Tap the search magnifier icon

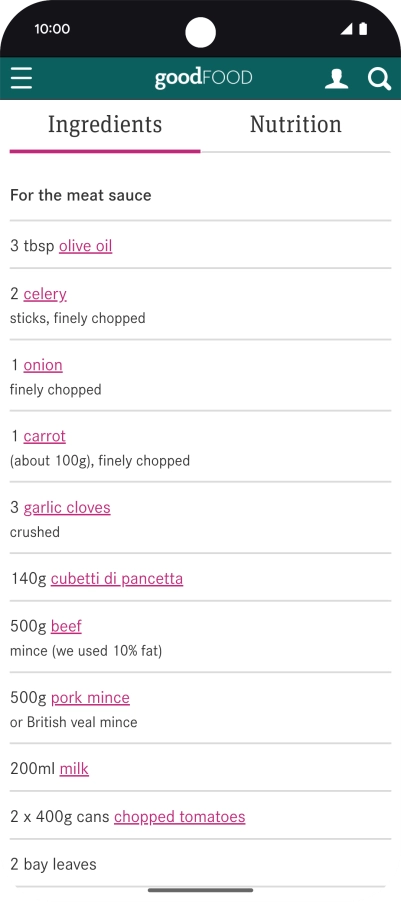click(x=379, y=79)
